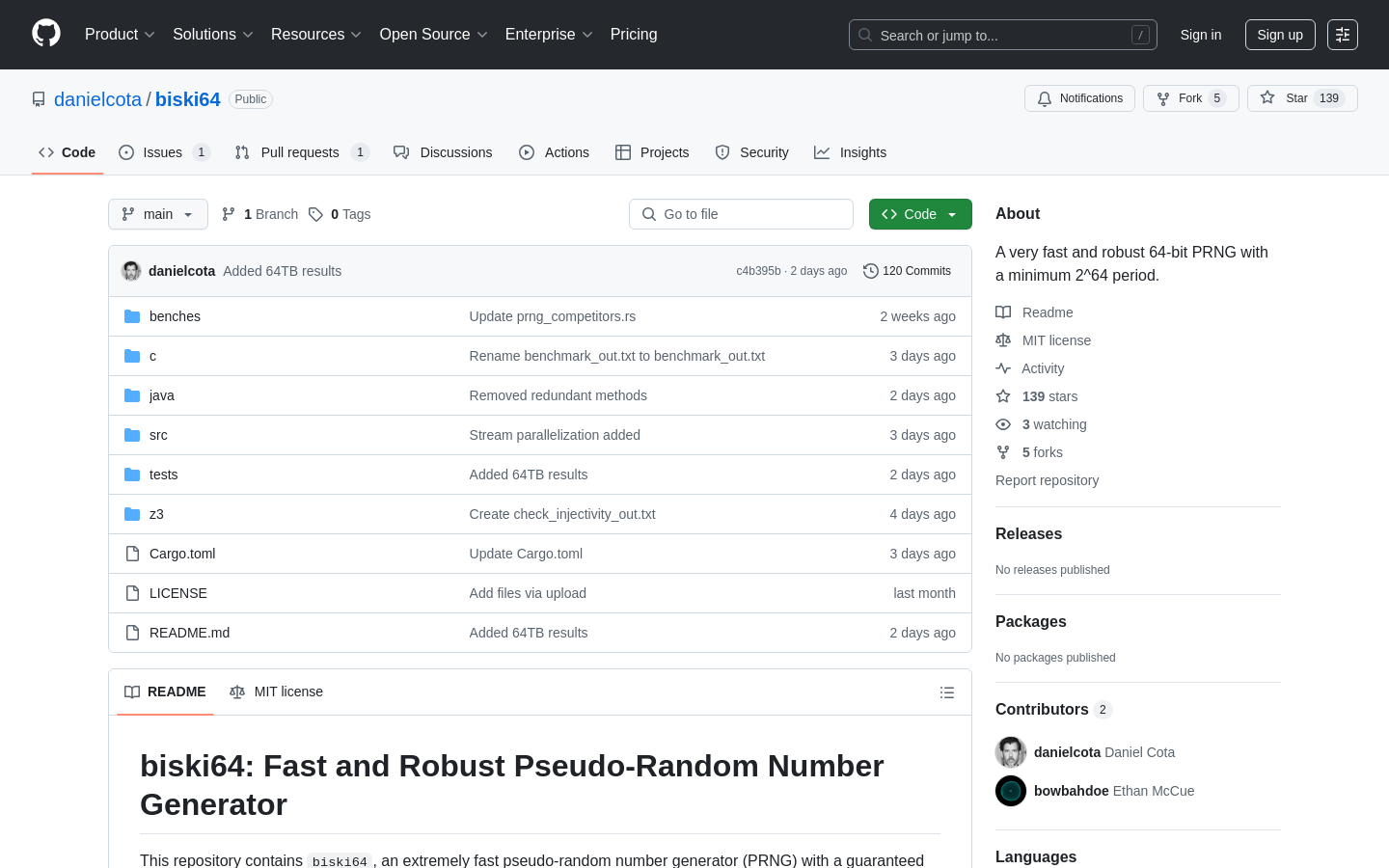Open 120 Commits history link
Viewport: 1389px width, 868px height.
pyautogui.click(x=908, y=271)
